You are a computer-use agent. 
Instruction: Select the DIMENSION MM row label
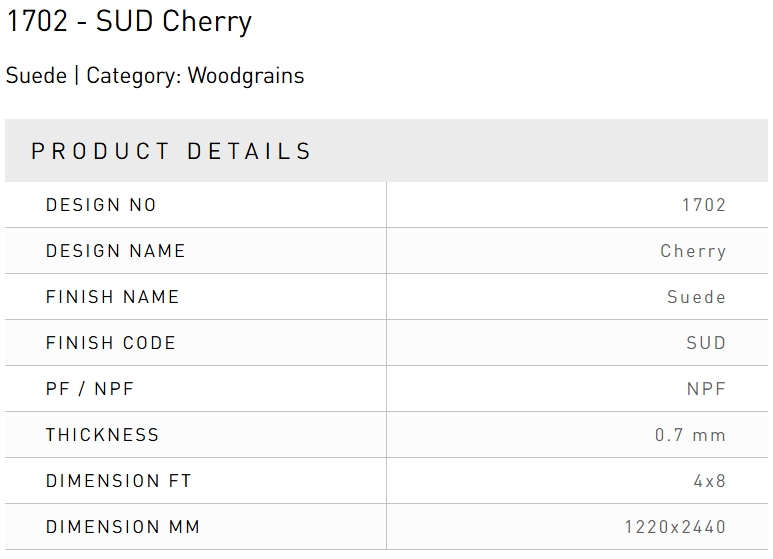(x=122, y=527)
